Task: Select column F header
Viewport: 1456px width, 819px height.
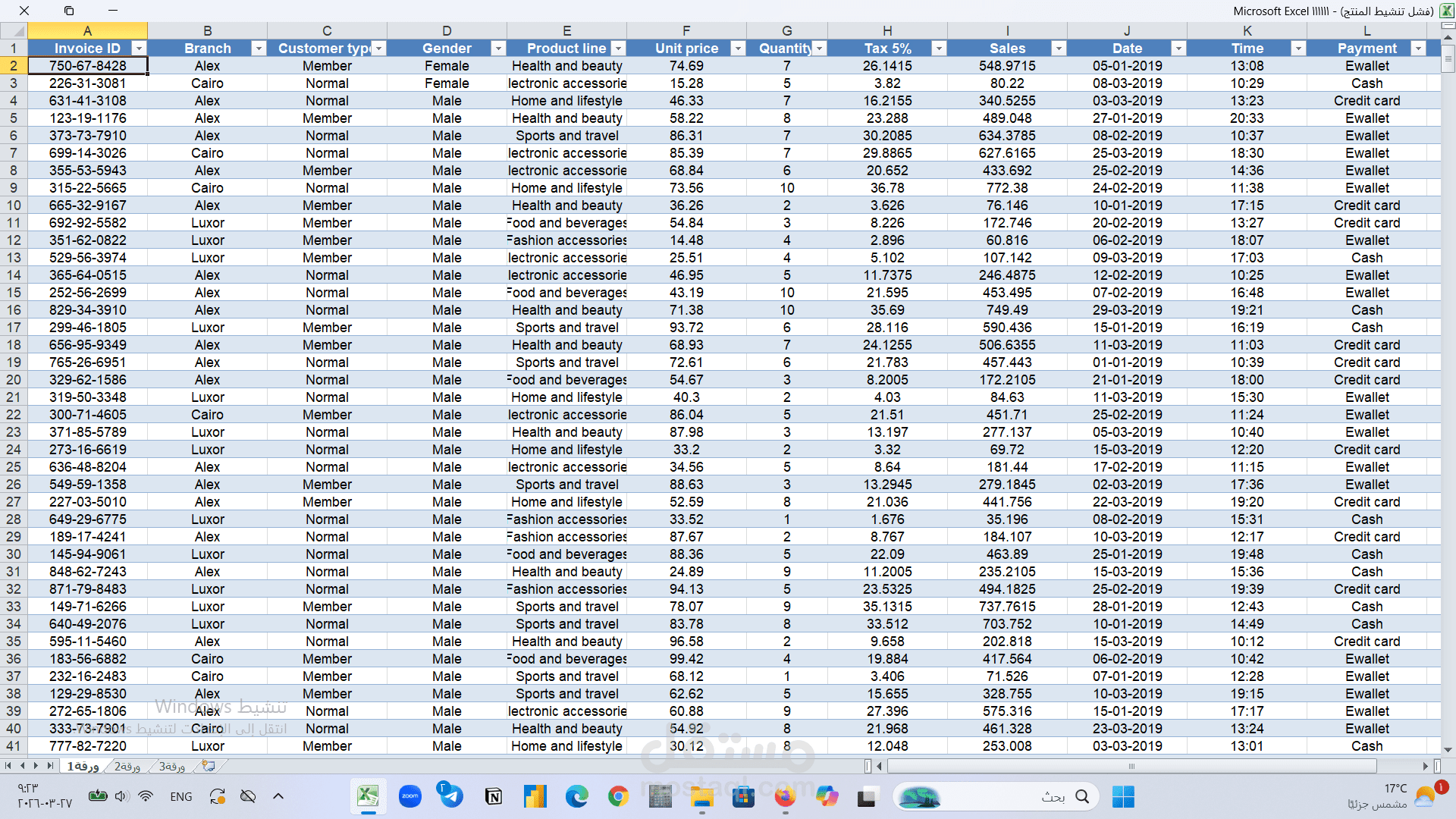Action: point(686,31)
